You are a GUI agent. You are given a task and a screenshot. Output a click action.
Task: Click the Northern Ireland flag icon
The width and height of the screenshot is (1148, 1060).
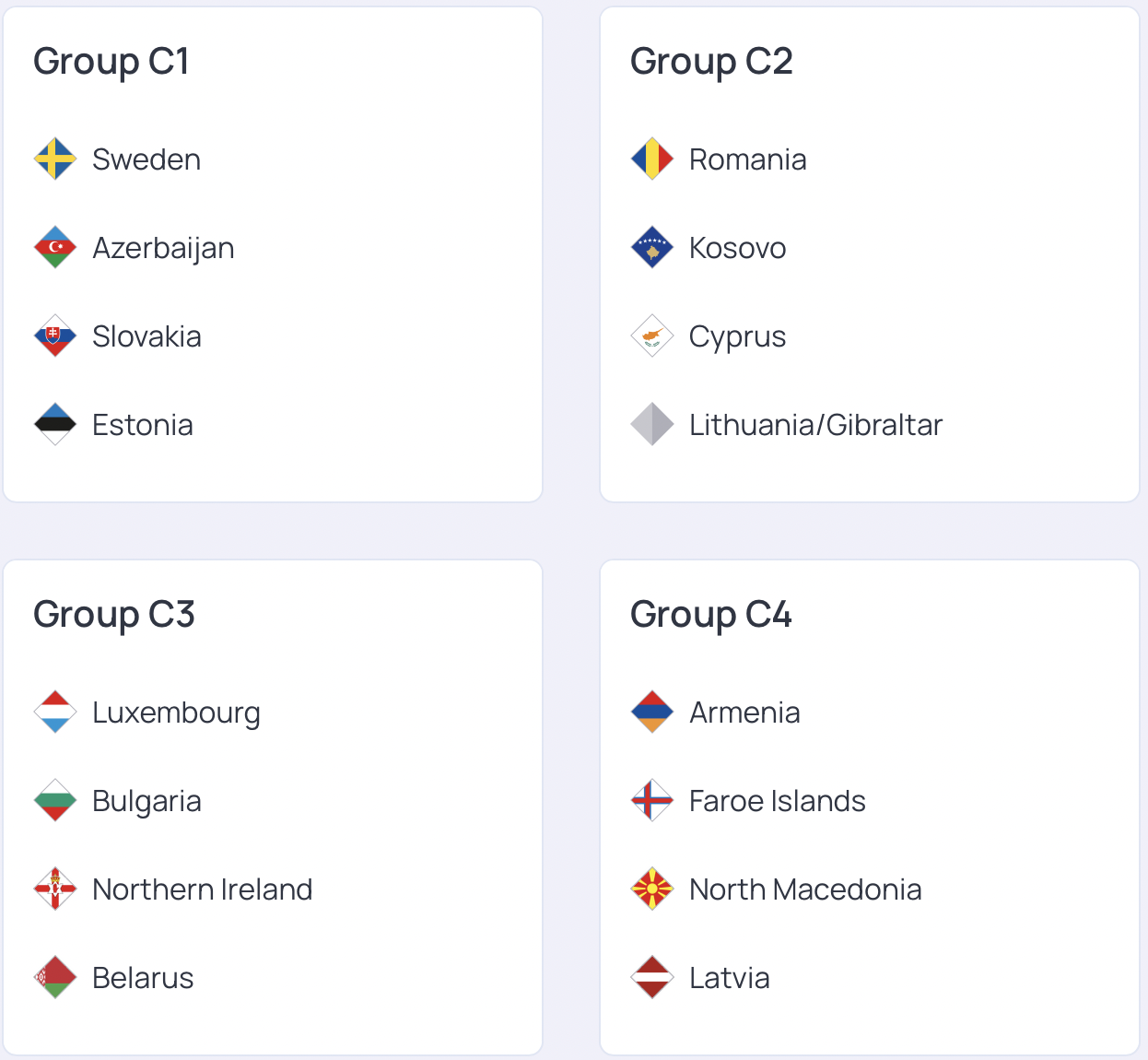55,889
